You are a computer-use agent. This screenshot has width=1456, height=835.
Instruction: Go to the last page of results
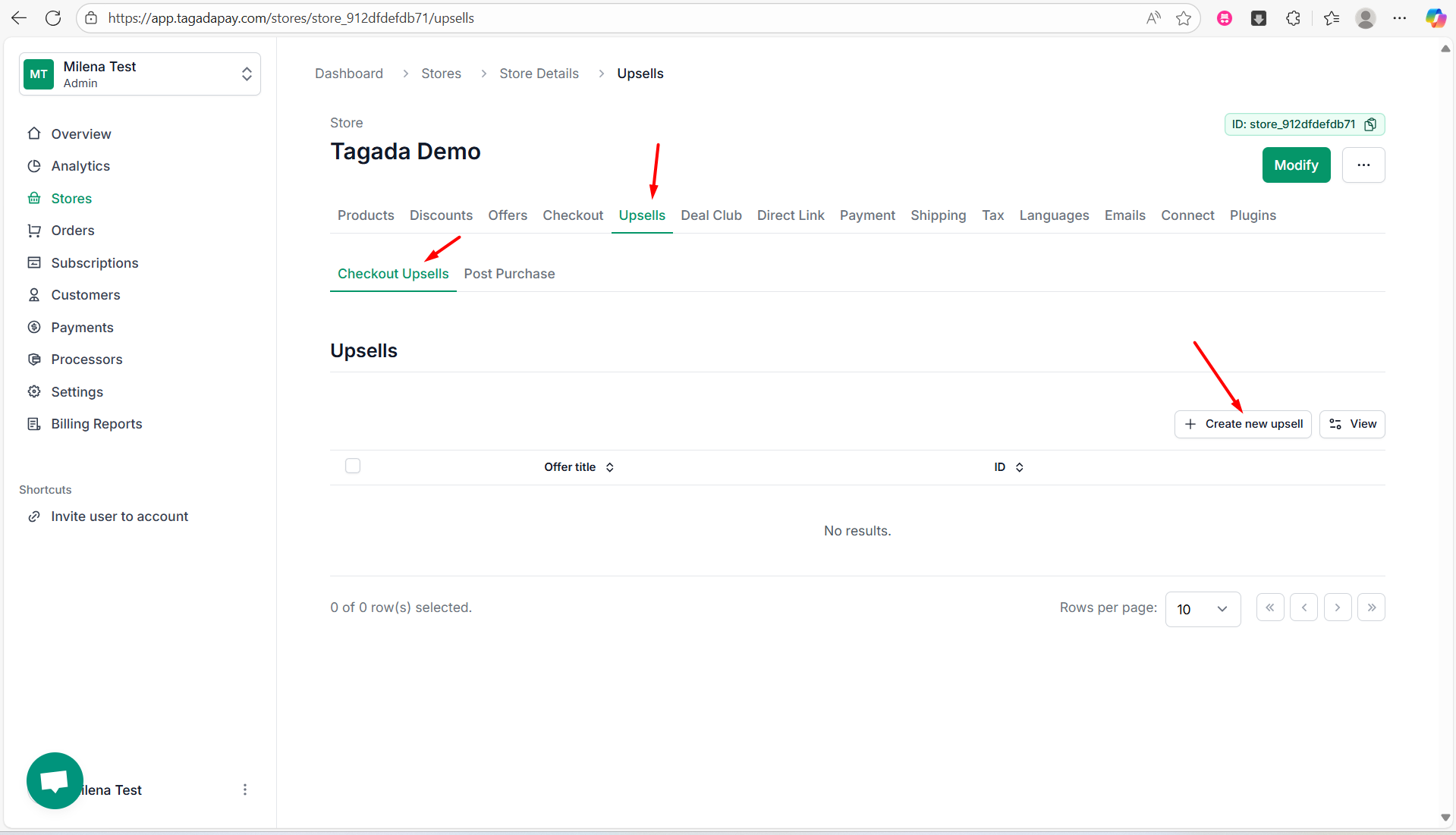[1371, 607]
